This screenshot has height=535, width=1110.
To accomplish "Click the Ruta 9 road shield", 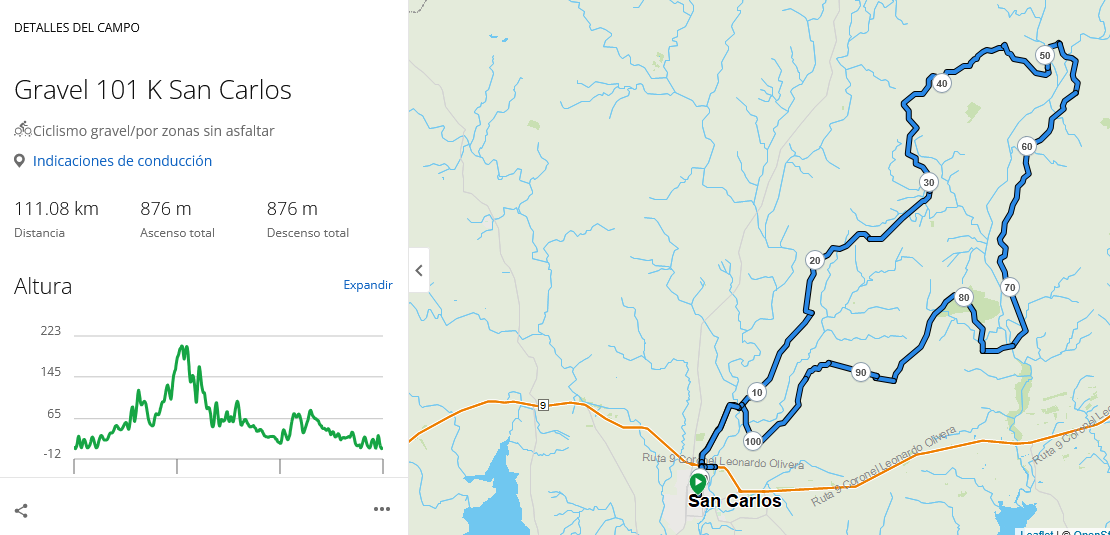I will point(543,405).
